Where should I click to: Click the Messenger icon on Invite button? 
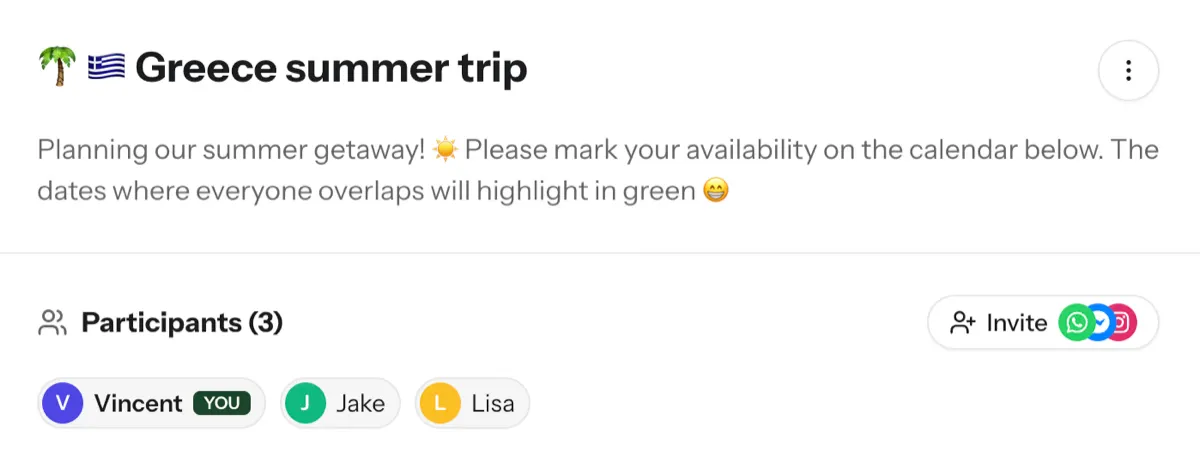coord(1100,323)
